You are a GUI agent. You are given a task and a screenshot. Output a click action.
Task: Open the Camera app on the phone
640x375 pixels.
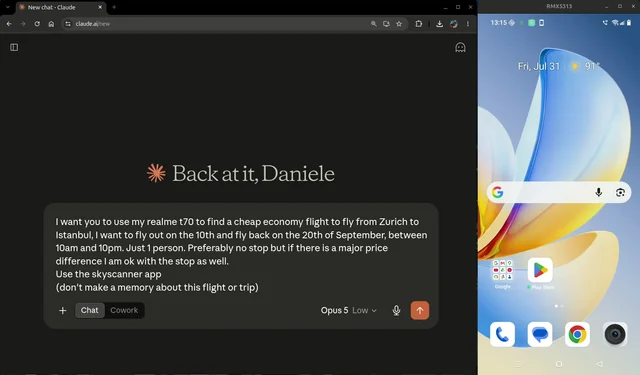coord(615,334)
